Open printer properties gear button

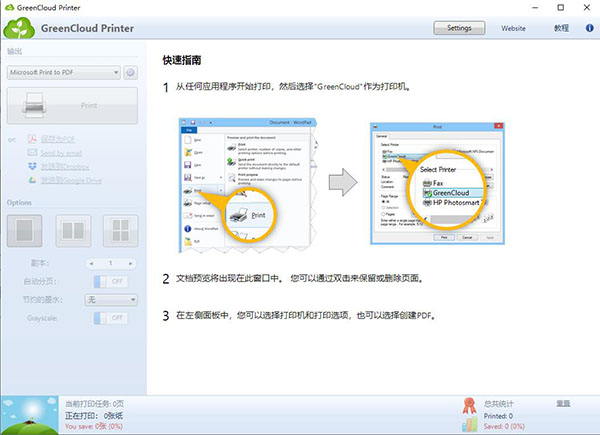coord(130,72)
